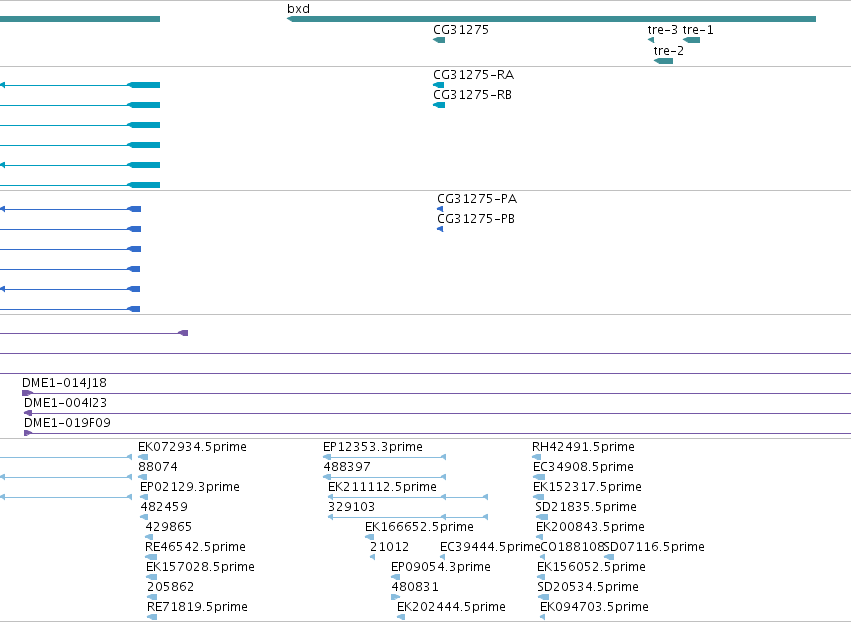The image size is (851, 622).
Task: Click EP12353.3prime EST label
Action: point(373,447)
